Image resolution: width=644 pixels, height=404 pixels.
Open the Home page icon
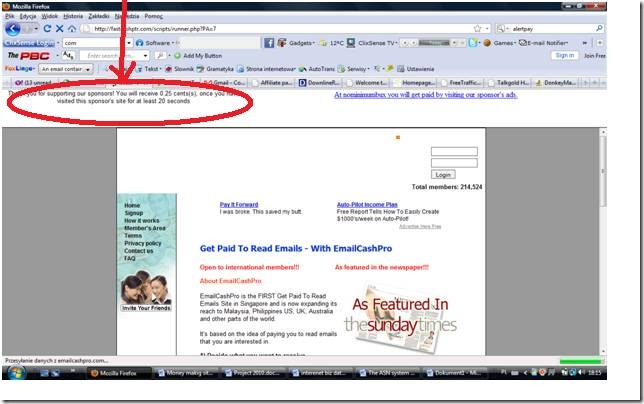pos(72,29)
